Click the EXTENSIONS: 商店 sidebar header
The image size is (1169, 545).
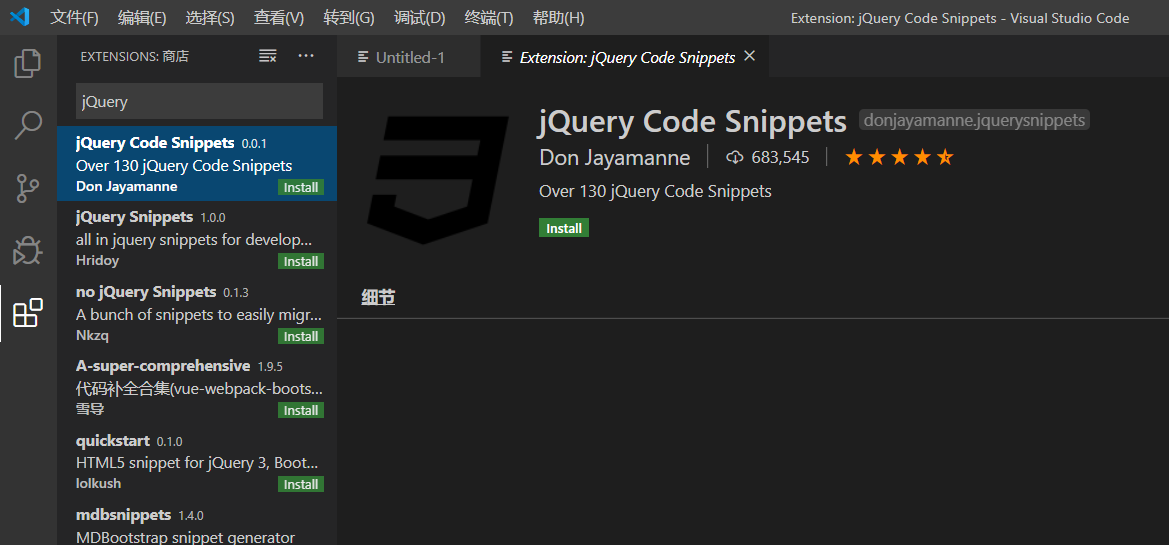[134, 57]
